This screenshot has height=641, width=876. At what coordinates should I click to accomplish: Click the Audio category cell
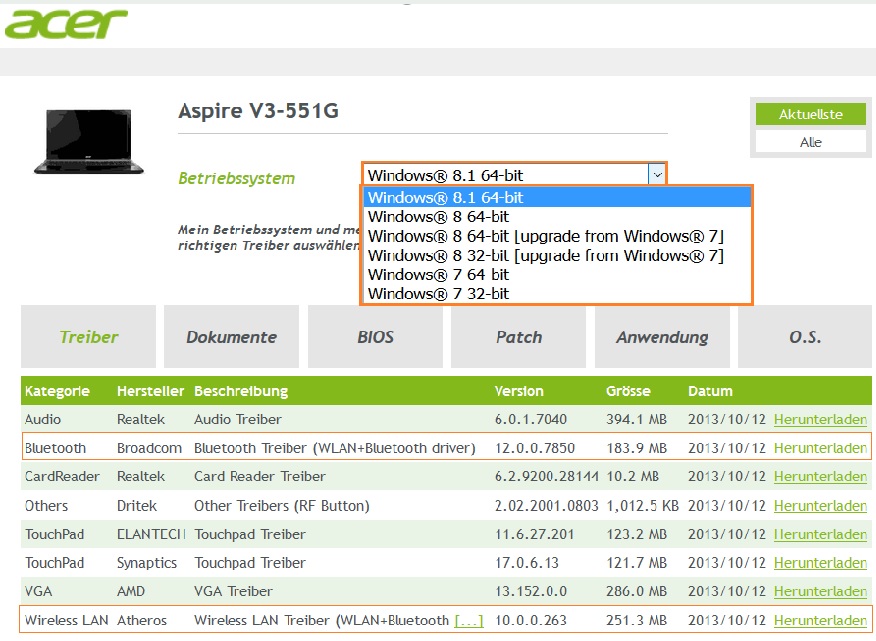(x=43, y=419)
